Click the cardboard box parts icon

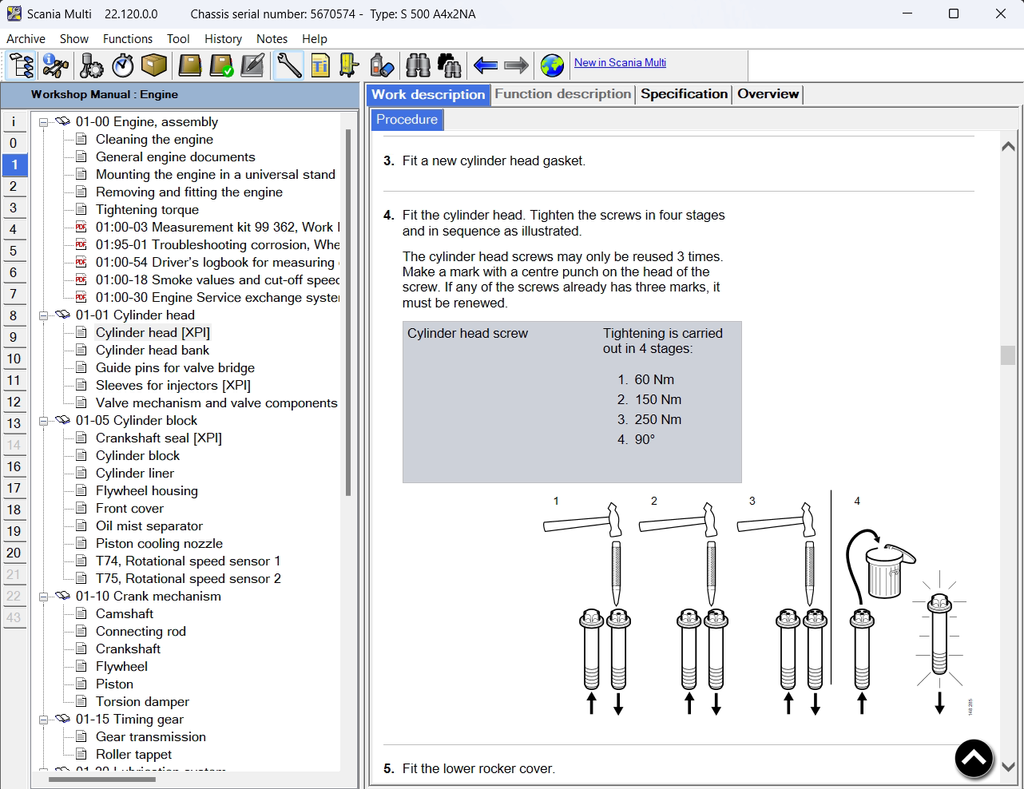154,66
